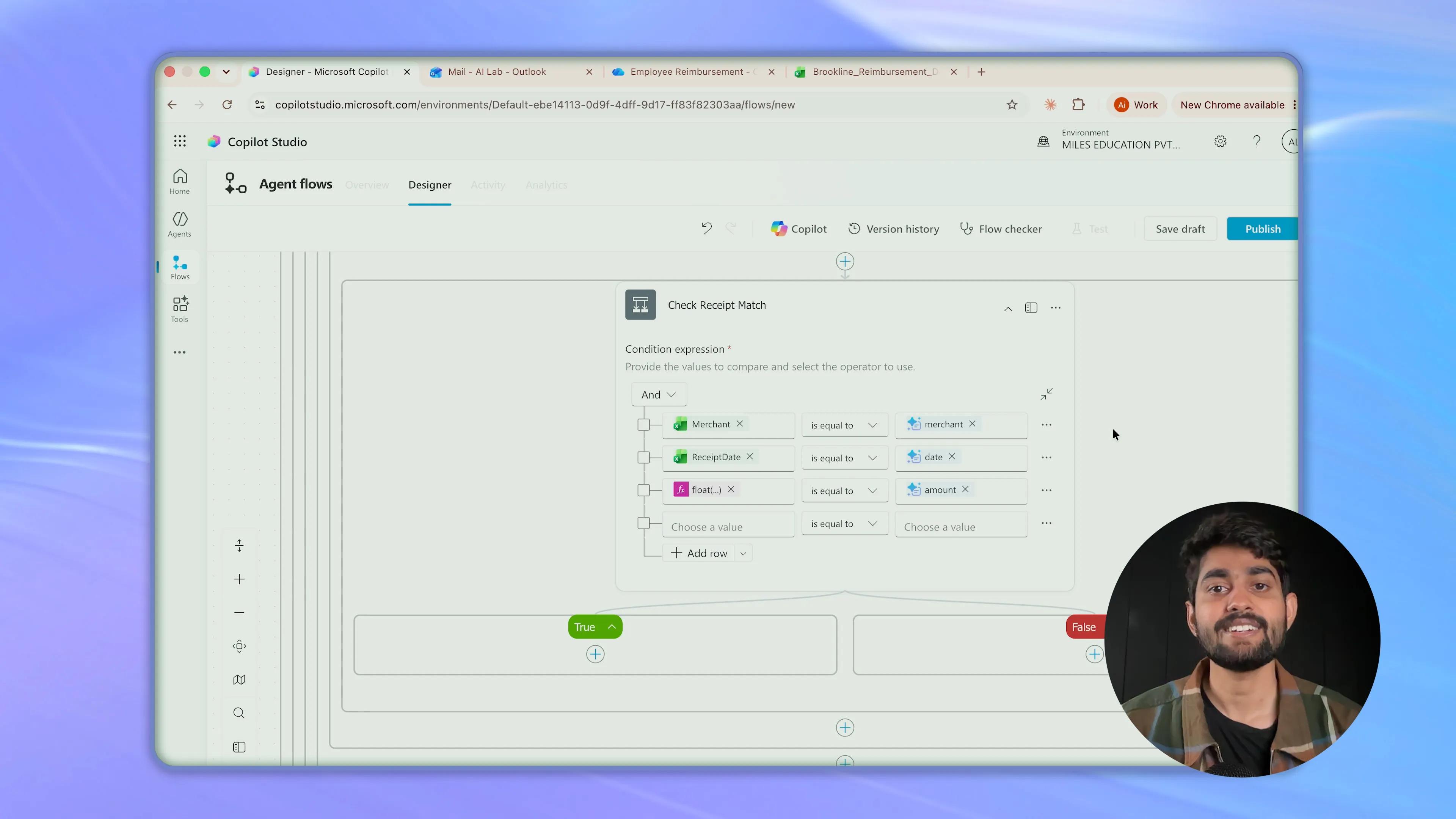Open row options for the ReceiptDate condition
The height and width of the screenshot is (819, 1456).
1046,457
